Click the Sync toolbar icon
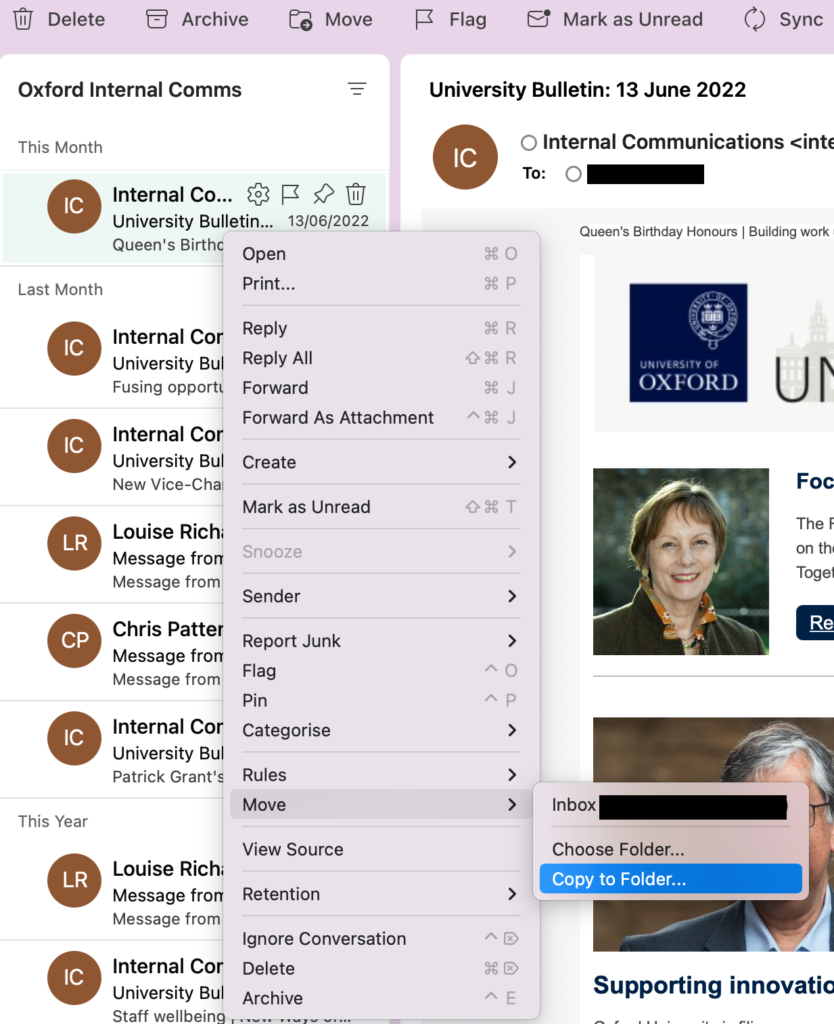 tap(754, 19)
